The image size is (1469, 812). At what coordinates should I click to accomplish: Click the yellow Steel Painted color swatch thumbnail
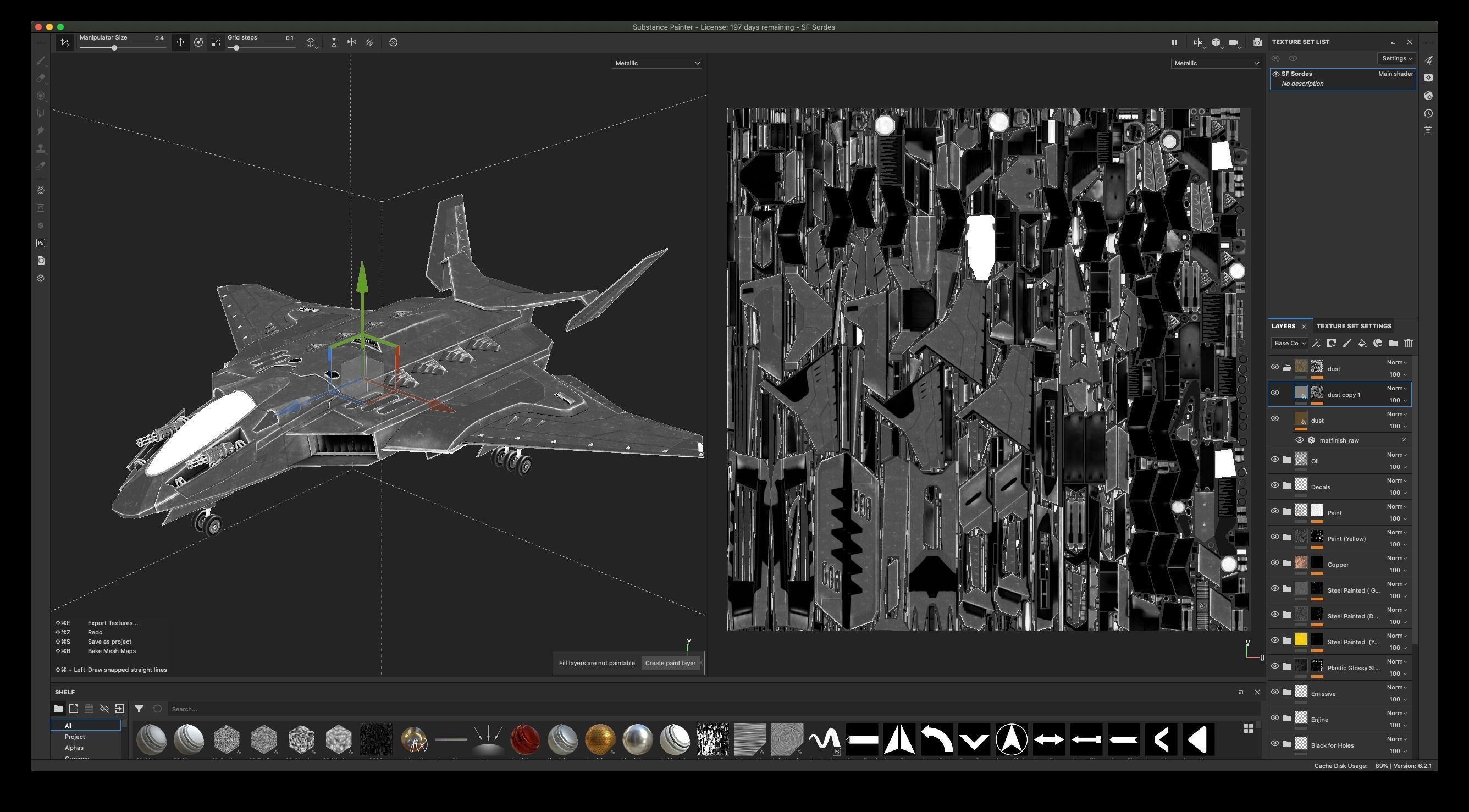pos(1301,640)
